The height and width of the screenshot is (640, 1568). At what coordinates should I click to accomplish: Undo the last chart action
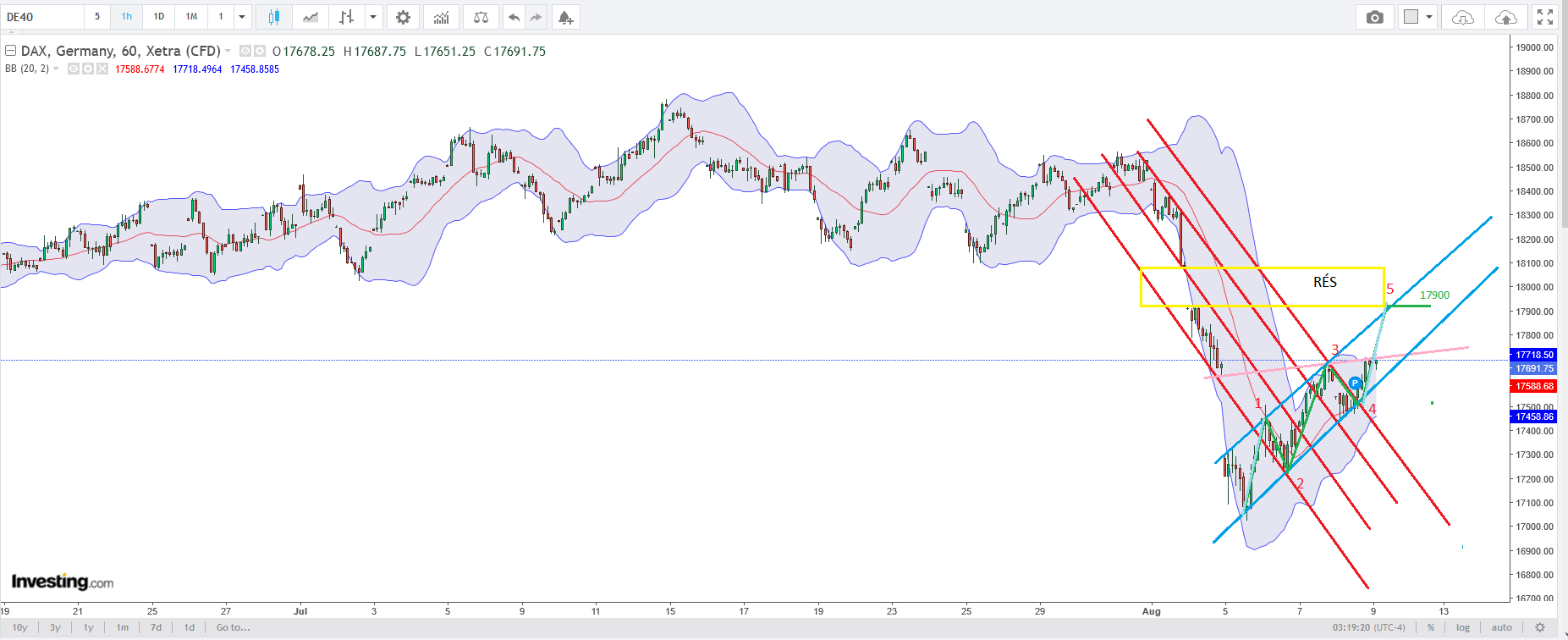tap(514, 17)
